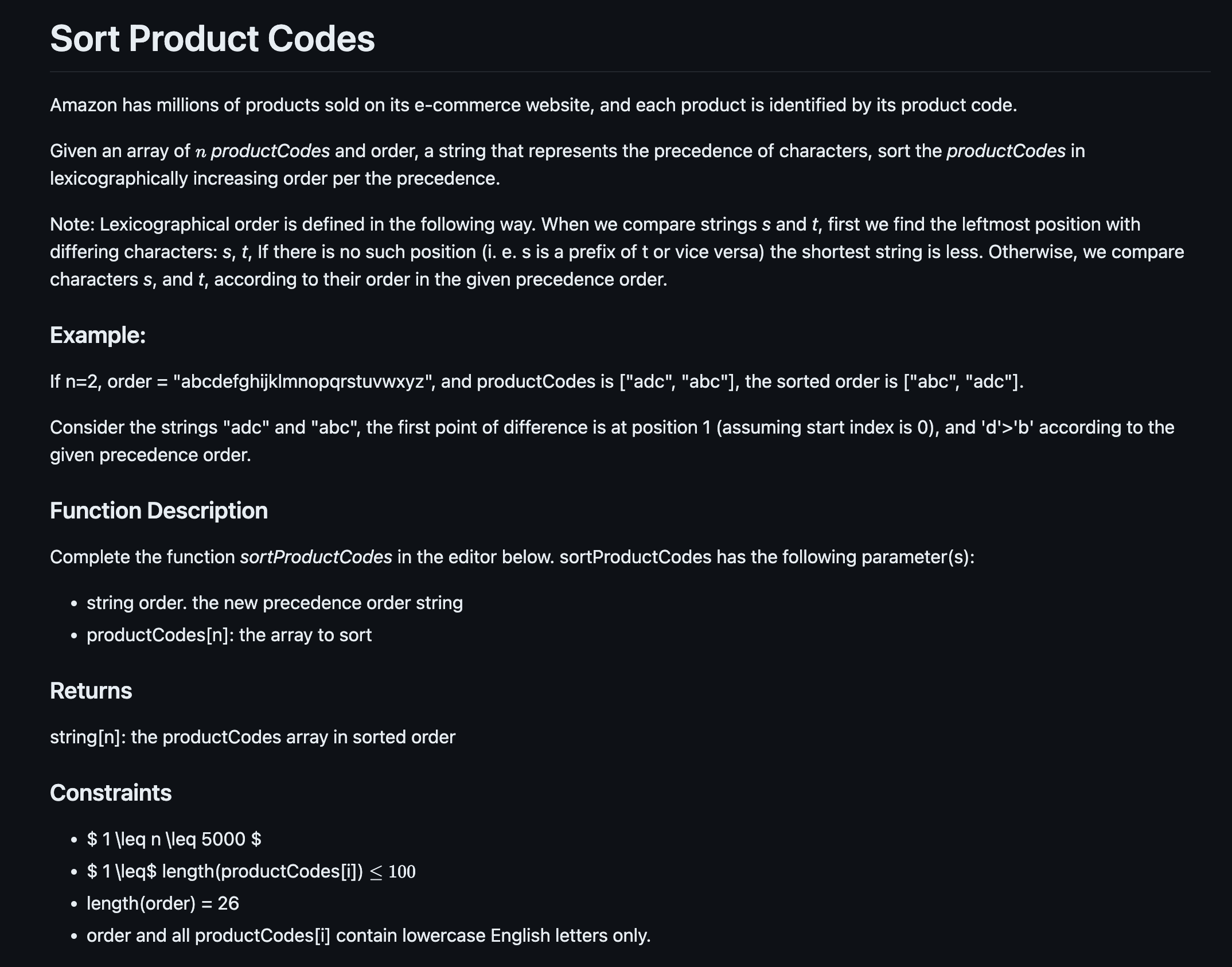Select the "Constraints" section heading
Image resolution: width=1232 pixels, height=967 pixels.
(x=111, y=793)
